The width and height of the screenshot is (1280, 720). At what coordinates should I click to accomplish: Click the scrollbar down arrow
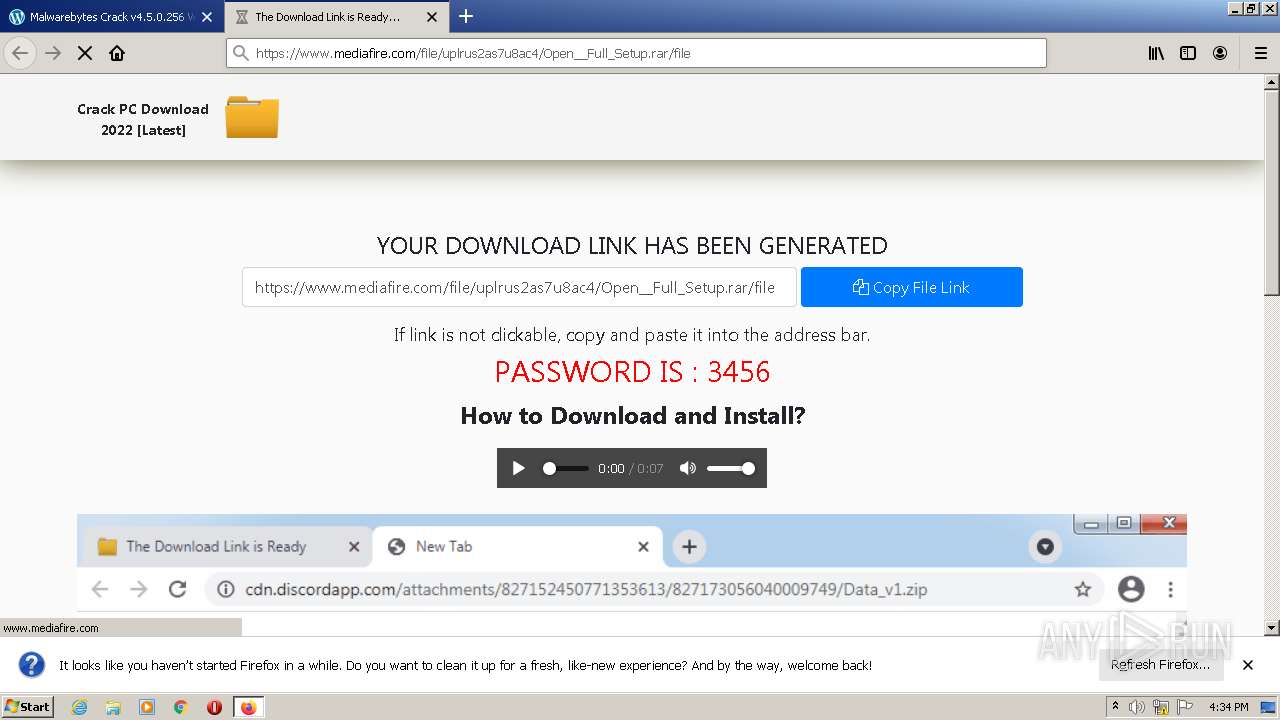[x=1272, y=628]
